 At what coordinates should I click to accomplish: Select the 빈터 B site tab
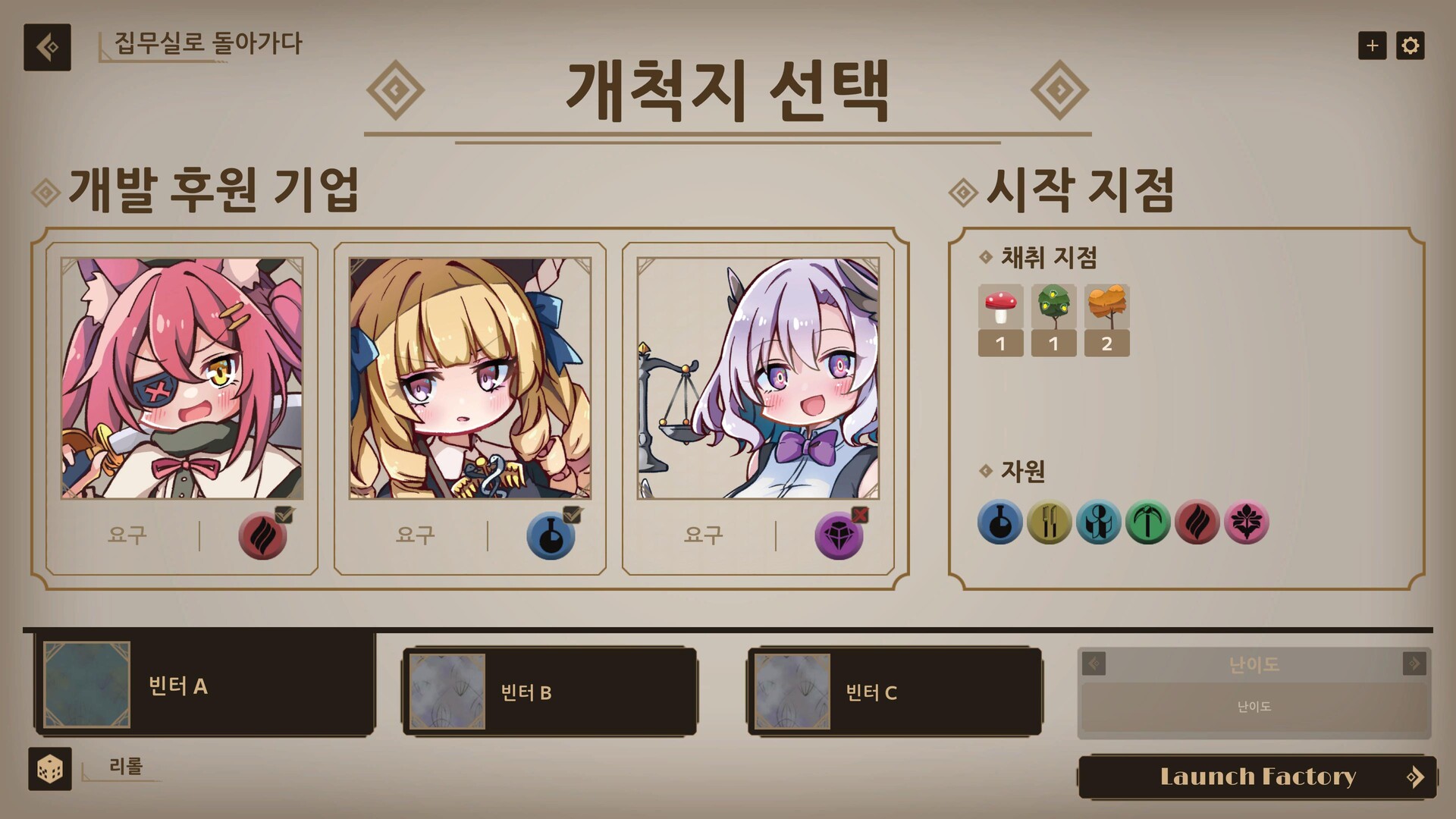point(550,692)
